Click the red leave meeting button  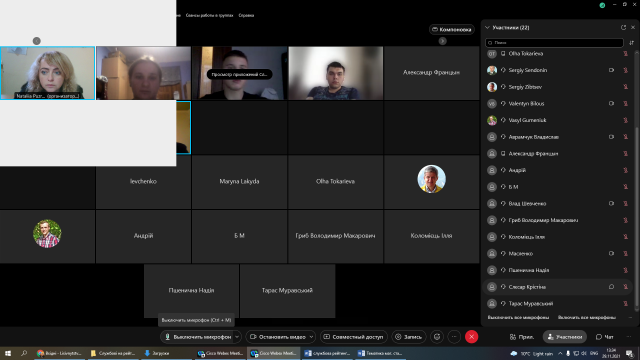(471, 337)
